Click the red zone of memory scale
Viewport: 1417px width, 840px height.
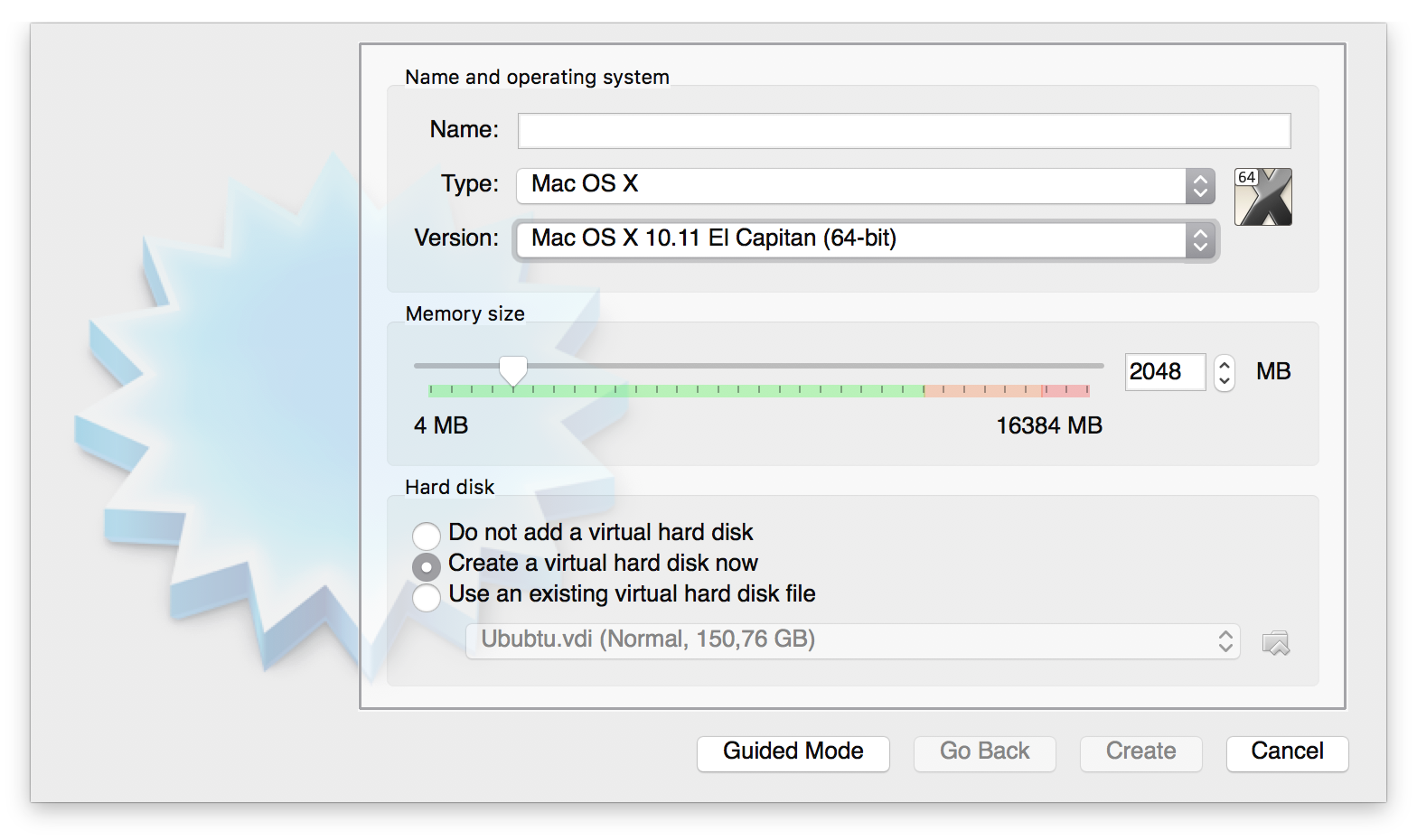[1065, 390]
